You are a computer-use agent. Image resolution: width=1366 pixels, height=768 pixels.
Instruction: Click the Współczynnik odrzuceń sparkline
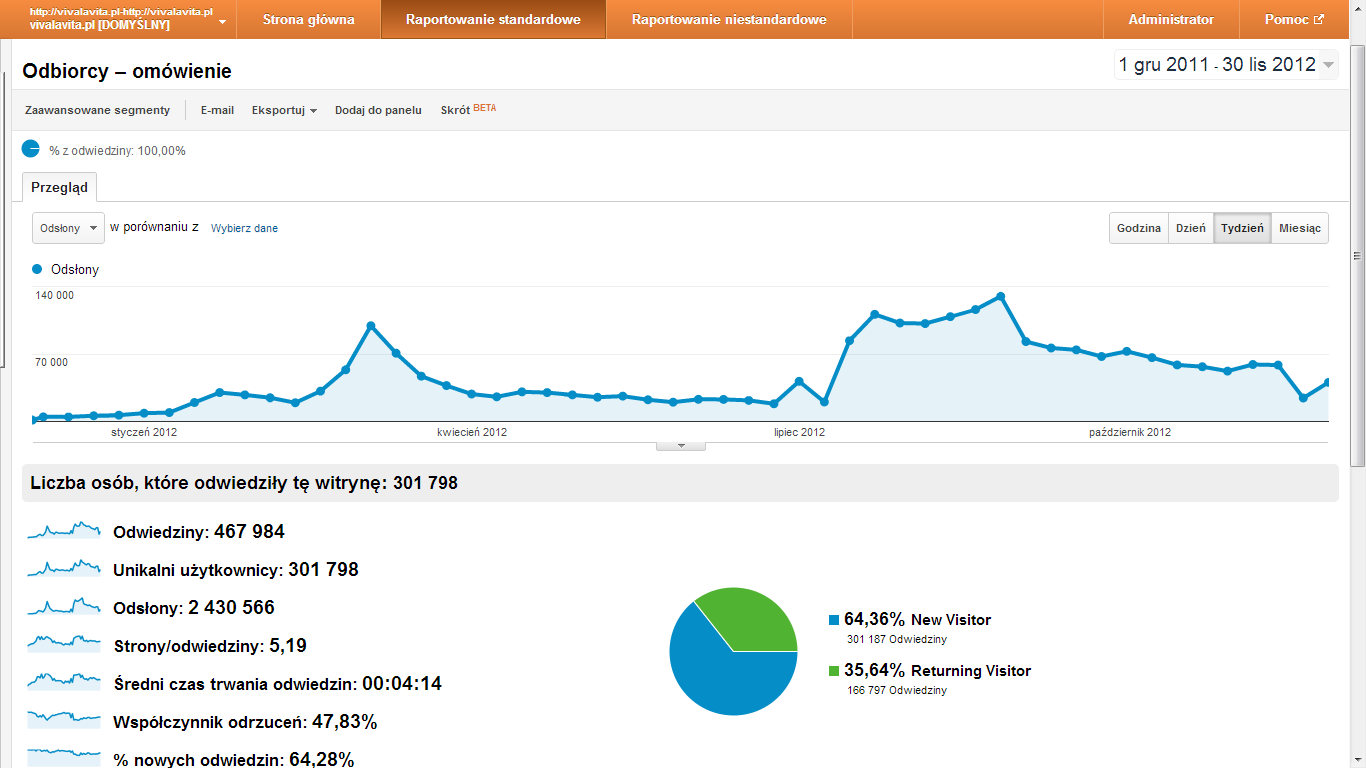64,720
